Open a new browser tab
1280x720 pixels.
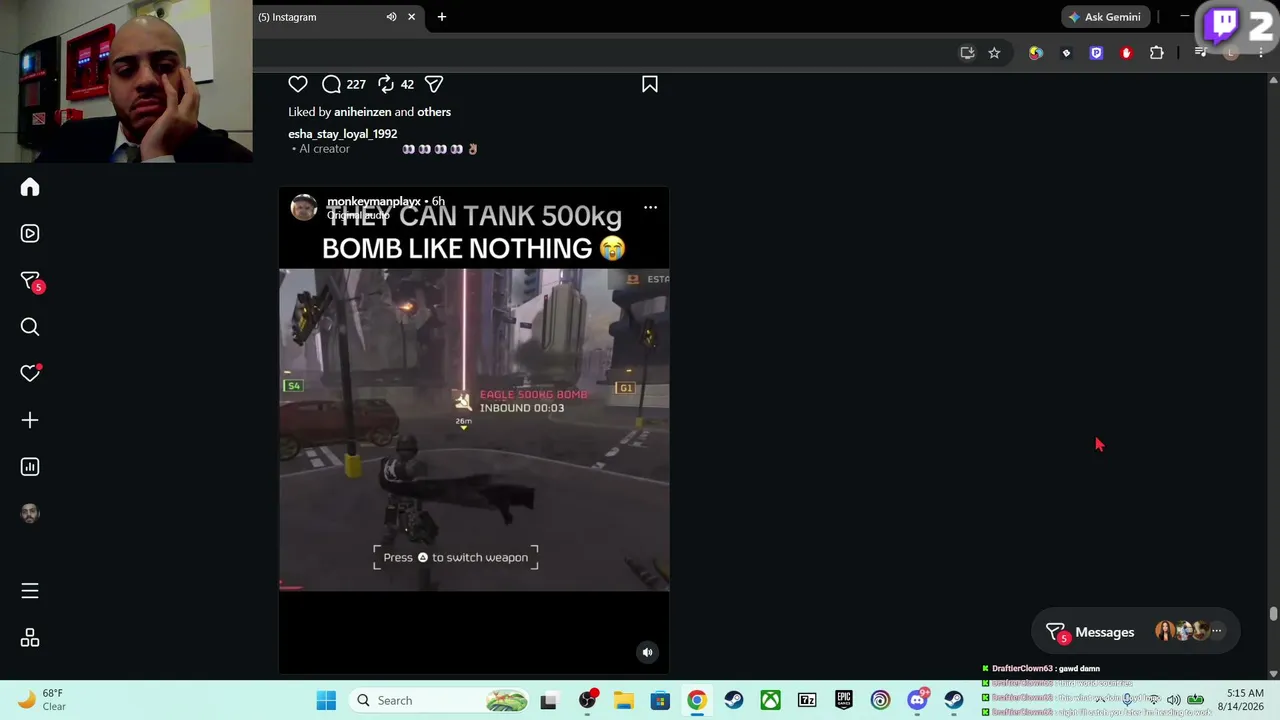tap(442, 17)
